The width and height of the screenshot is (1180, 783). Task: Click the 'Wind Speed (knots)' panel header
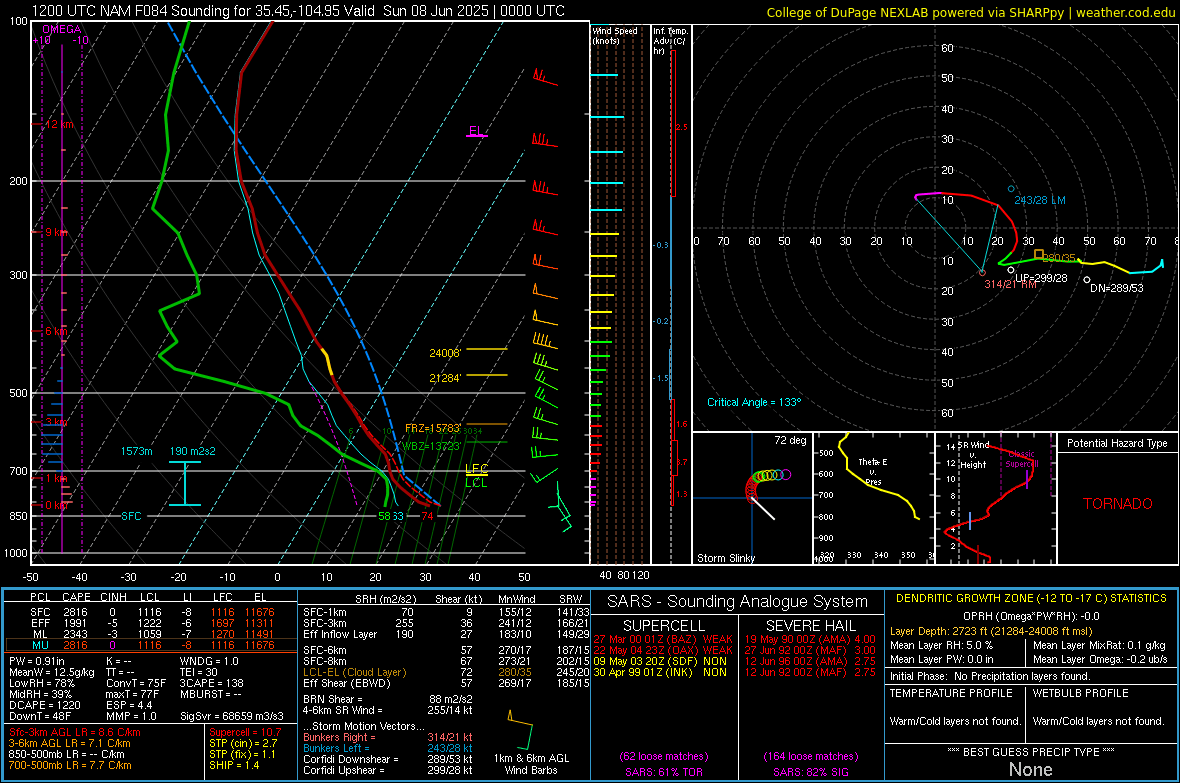point(615,35)
